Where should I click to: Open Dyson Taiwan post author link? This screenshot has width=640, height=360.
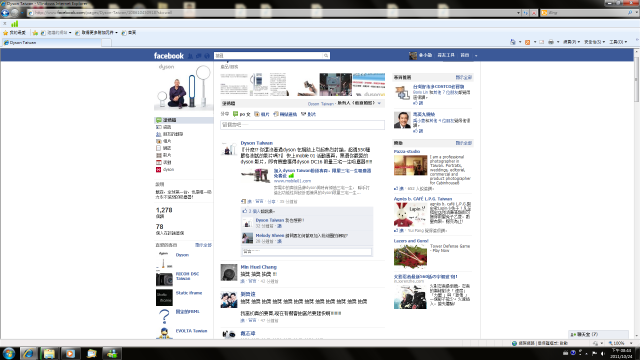click(x=256, y=143)
